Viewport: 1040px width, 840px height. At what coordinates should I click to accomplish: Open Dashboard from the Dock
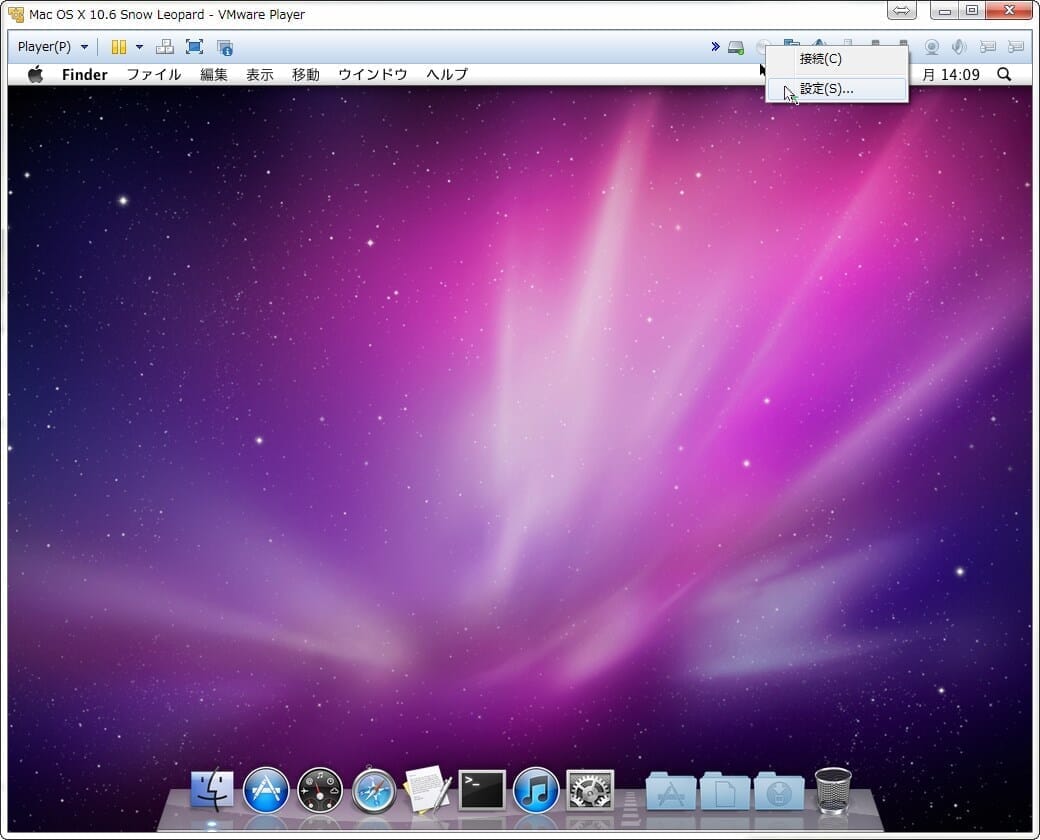point(320,790)
